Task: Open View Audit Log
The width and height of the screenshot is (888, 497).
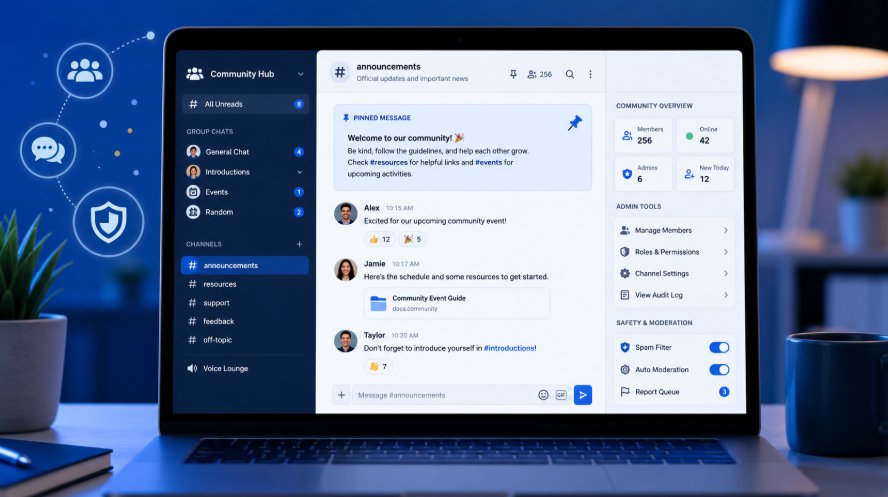Action: (x=674, y=295)
